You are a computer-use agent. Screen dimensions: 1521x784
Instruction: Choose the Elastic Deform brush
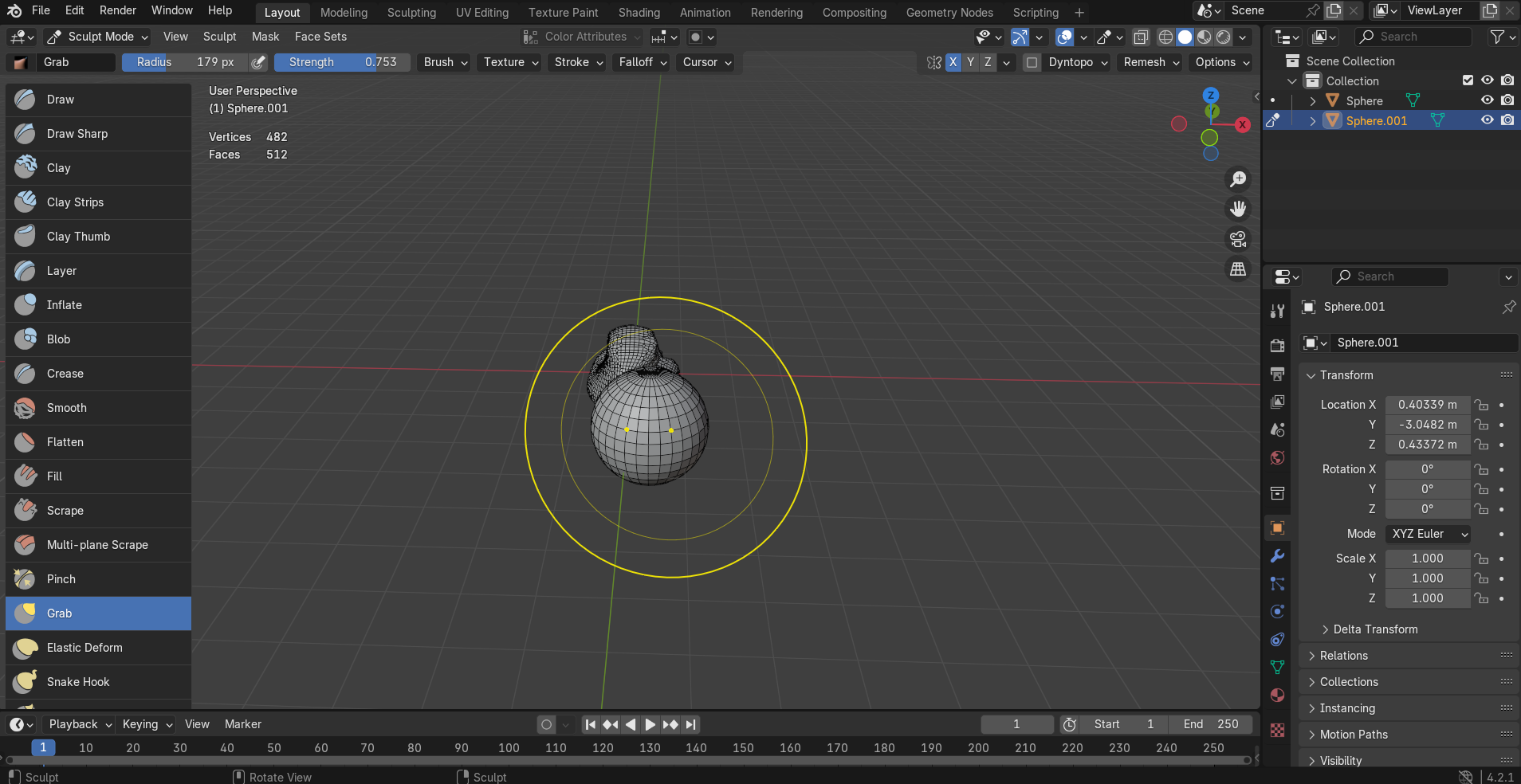98,648
